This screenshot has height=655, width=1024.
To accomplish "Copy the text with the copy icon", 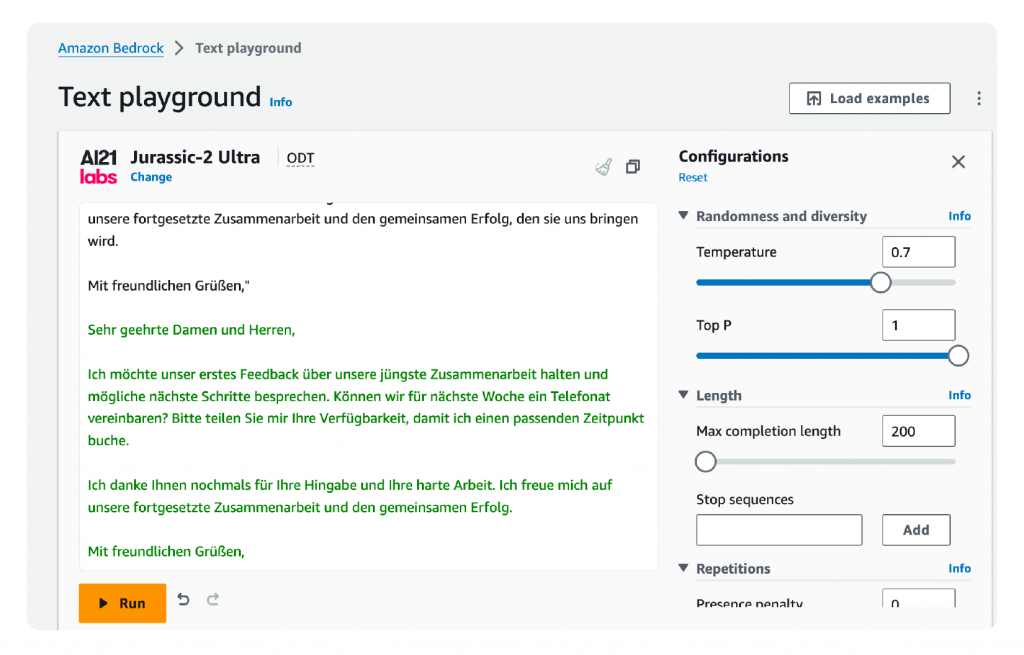I will (633, 166).
